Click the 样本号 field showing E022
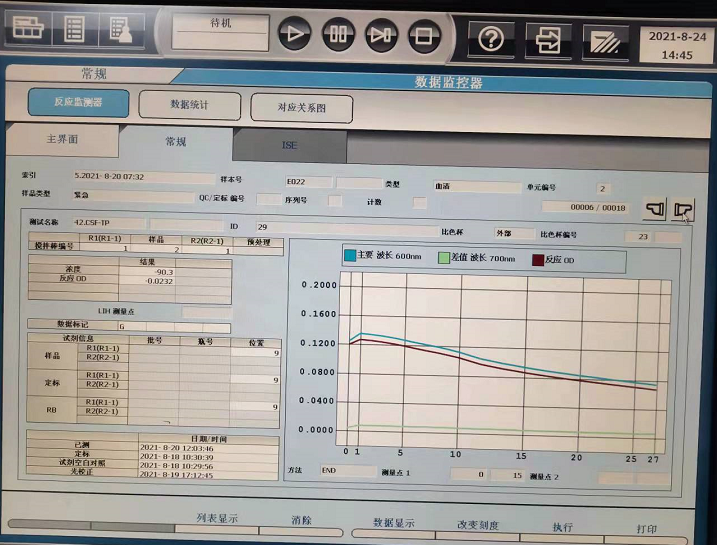 [309, 182]
